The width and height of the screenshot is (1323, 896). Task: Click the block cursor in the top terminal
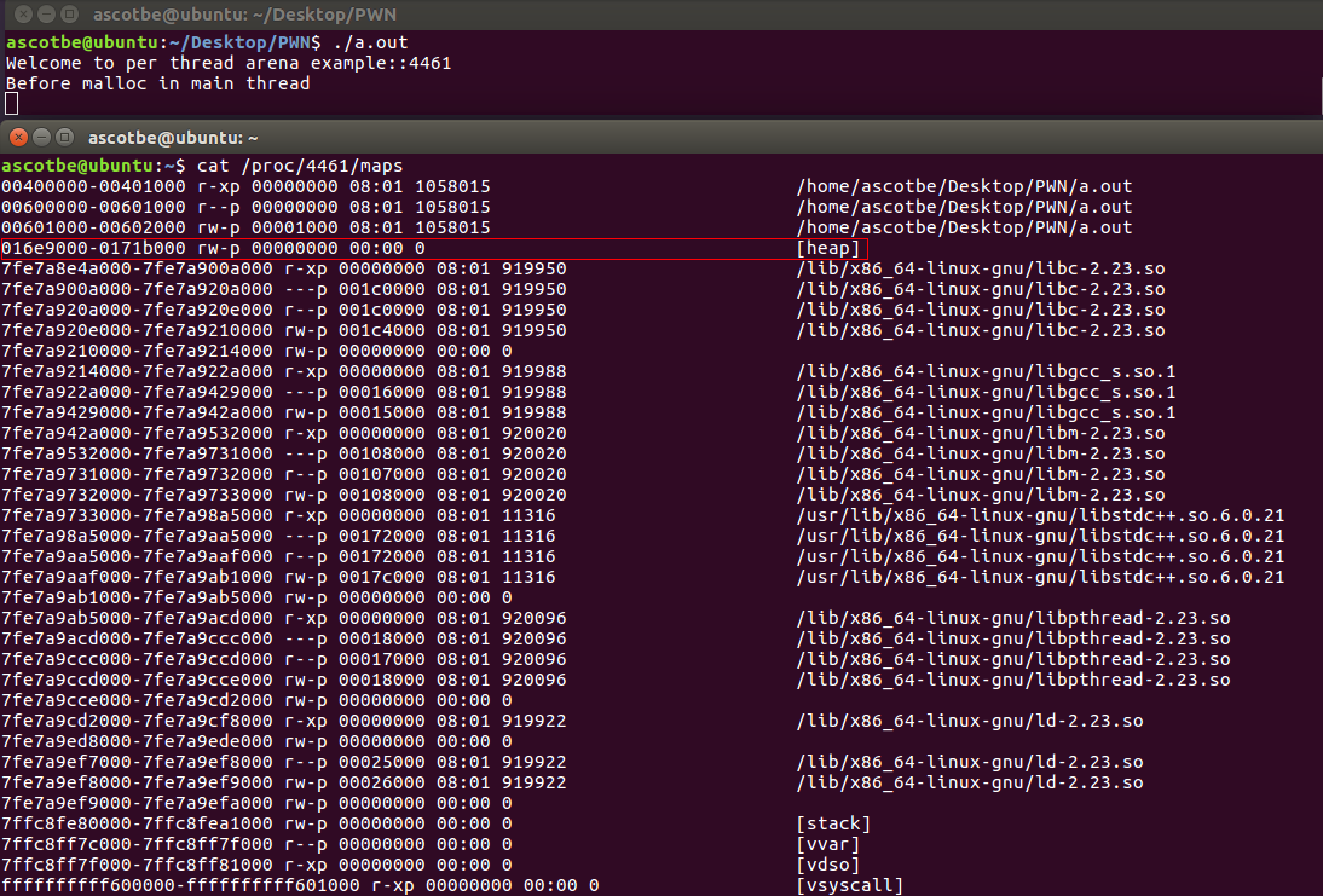click(x=11, y=104)
